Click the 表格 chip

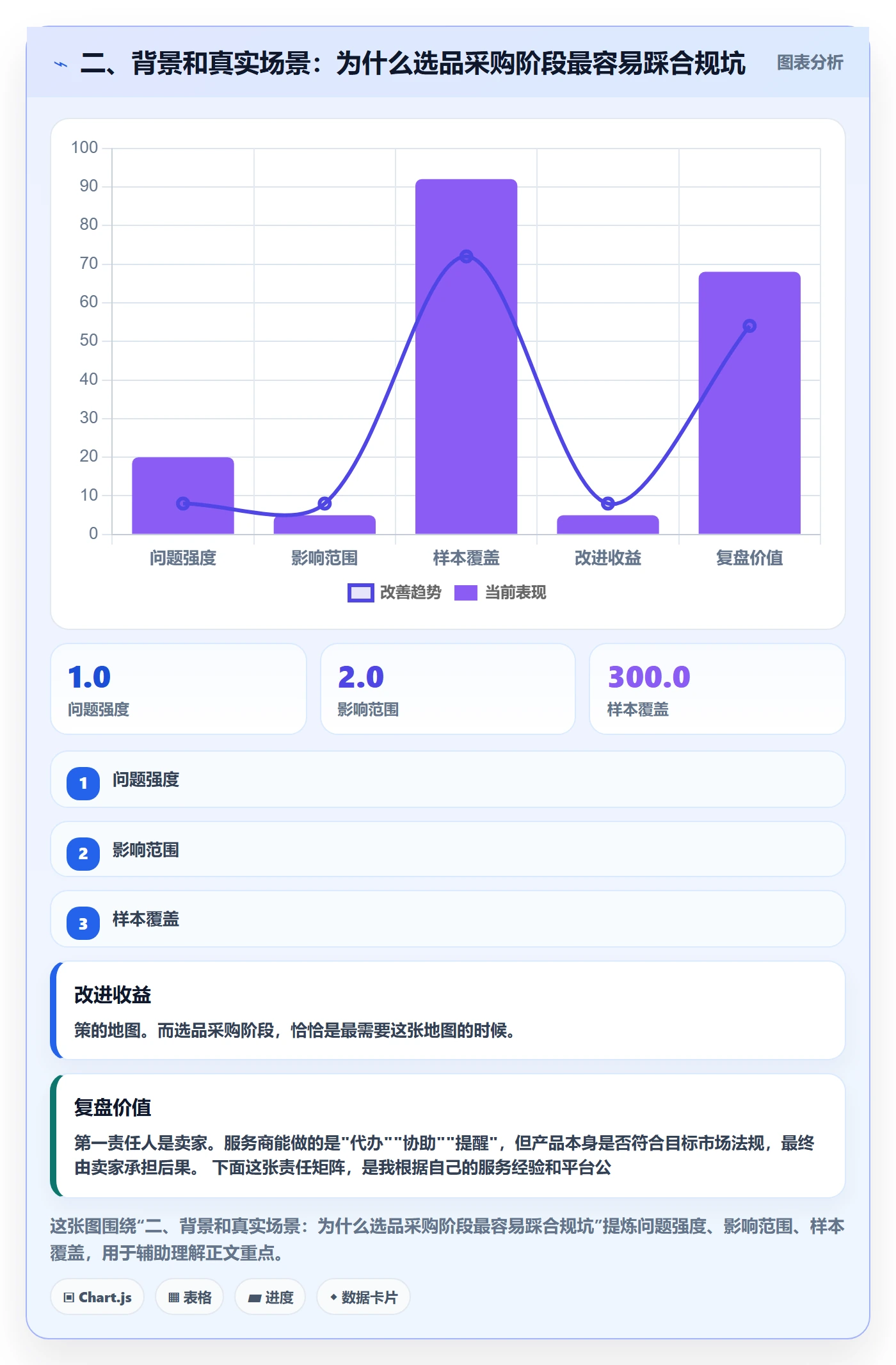point(189,1297)
